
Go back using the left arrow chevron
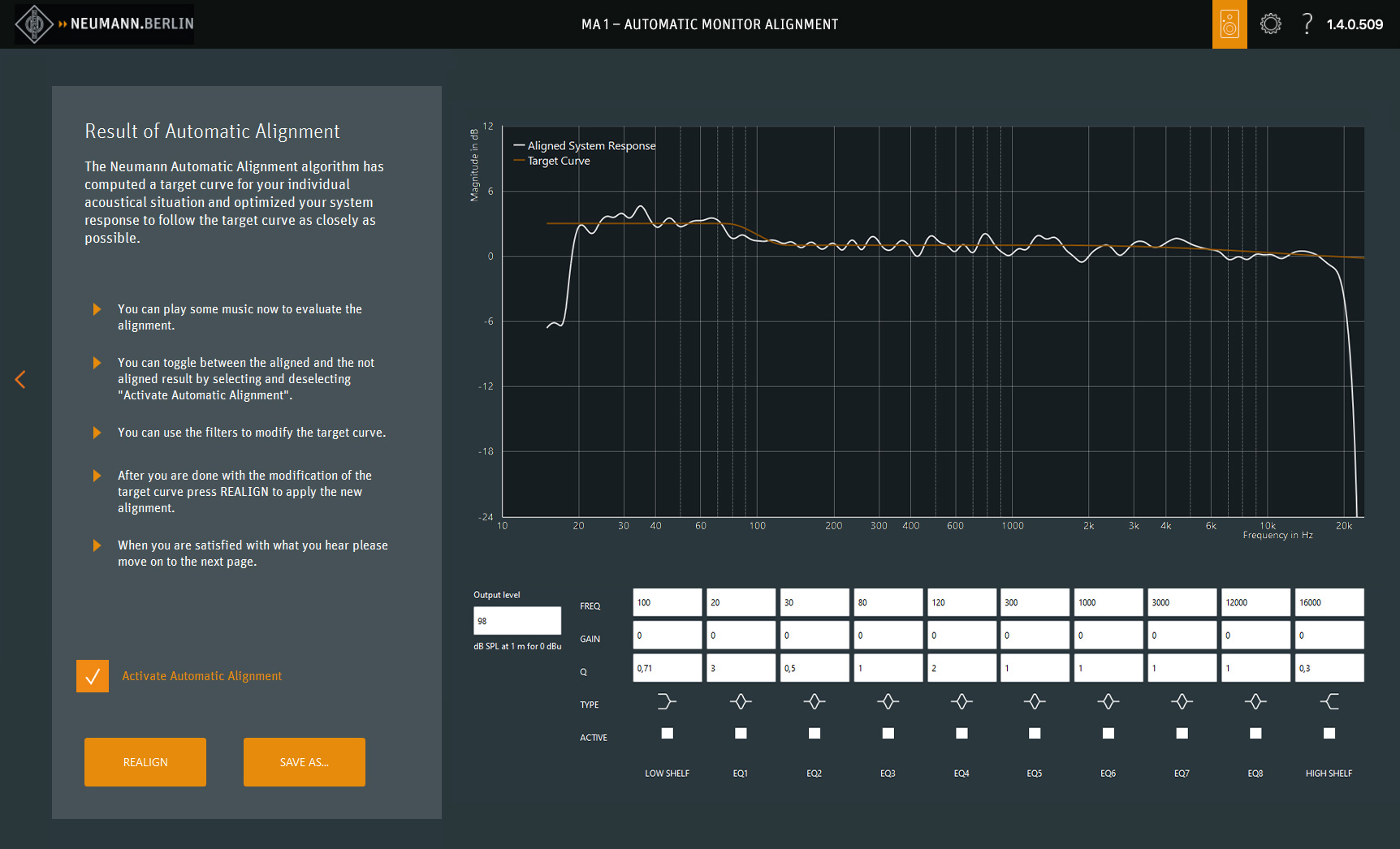20,379
